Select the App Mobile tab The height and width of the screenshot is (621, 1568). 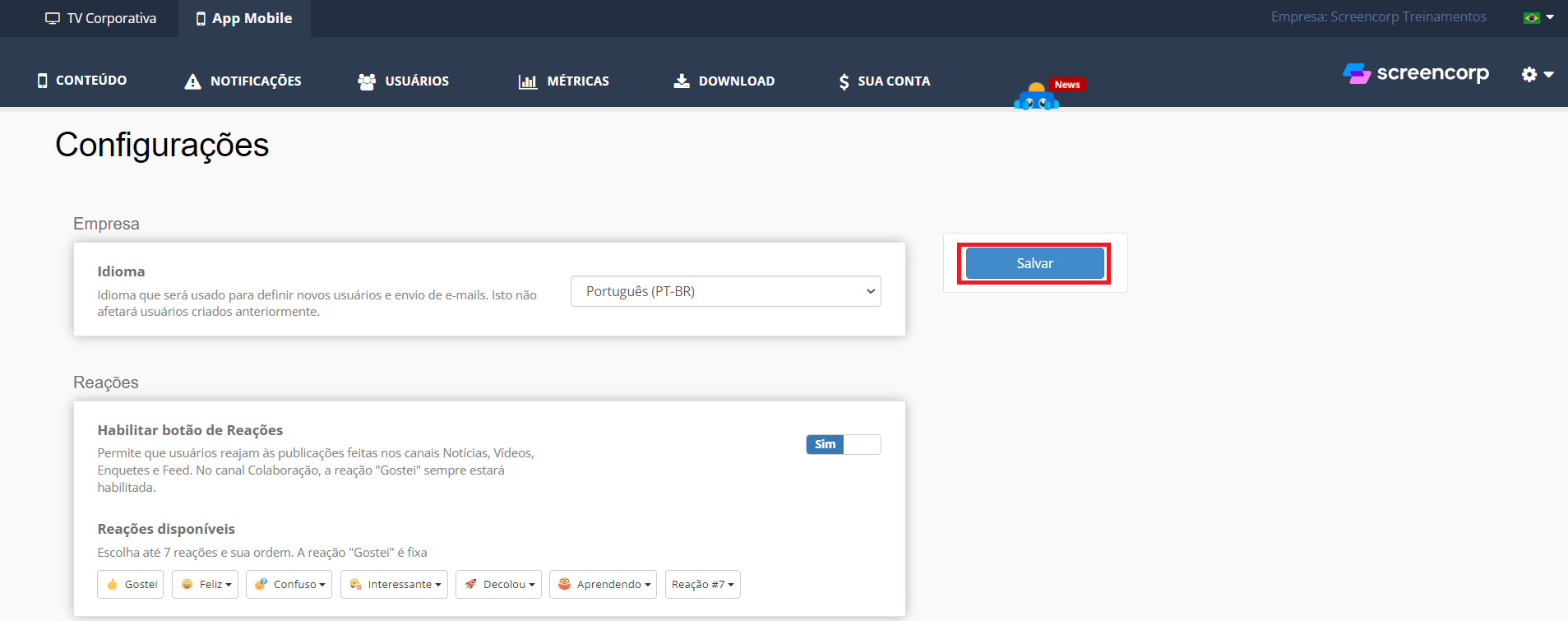(x=244, y=18)
